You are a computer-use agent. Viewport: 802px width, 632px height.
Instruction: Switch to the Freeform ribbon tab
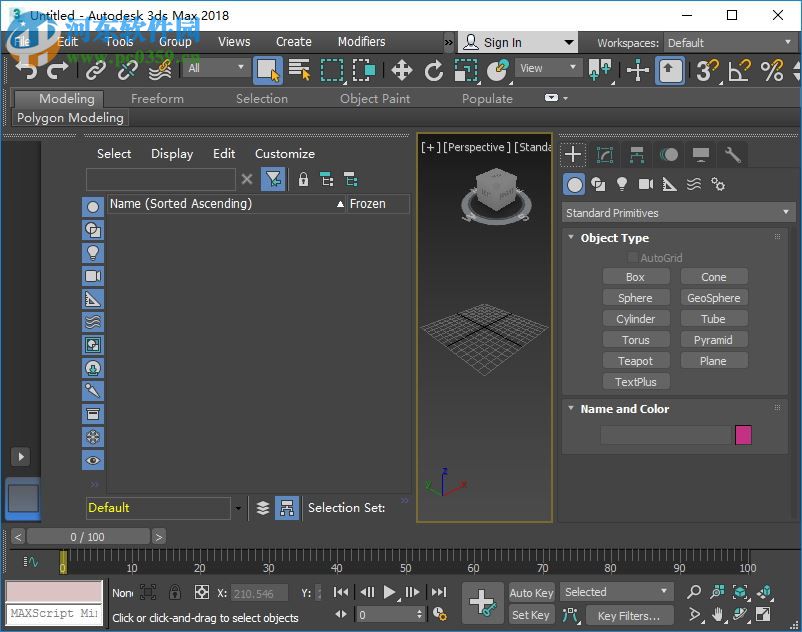point(156,98)
